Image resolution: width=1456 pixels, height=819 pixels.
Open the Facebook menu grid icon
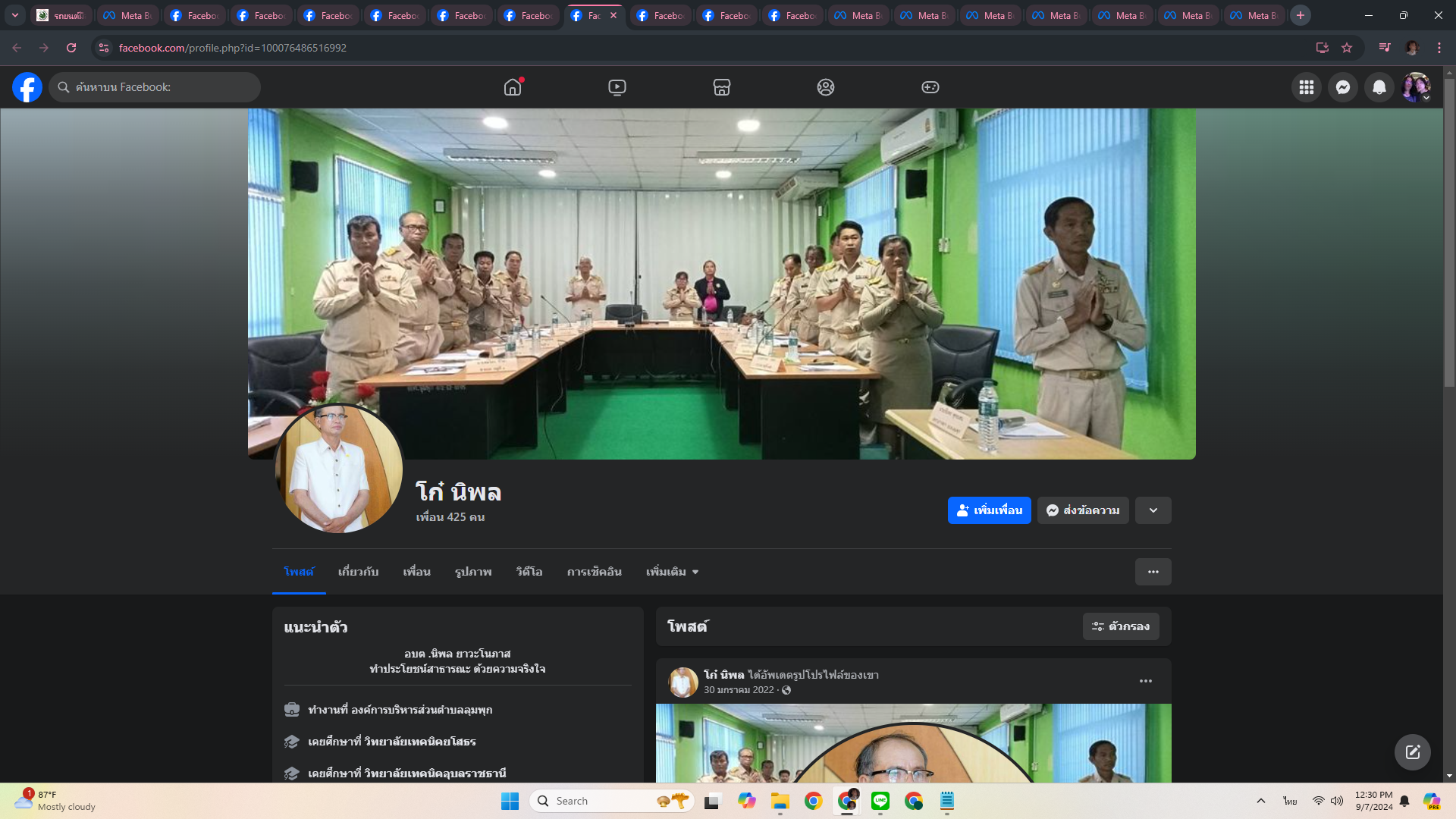coord(1306,87)
